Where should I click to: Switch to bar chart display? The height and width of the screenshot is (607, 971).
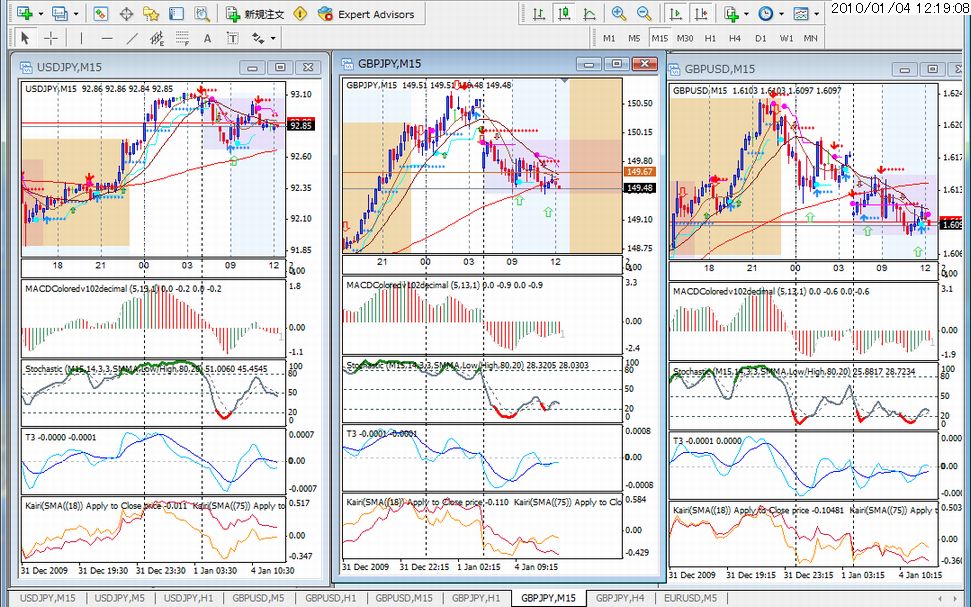[x=539, y=13]
